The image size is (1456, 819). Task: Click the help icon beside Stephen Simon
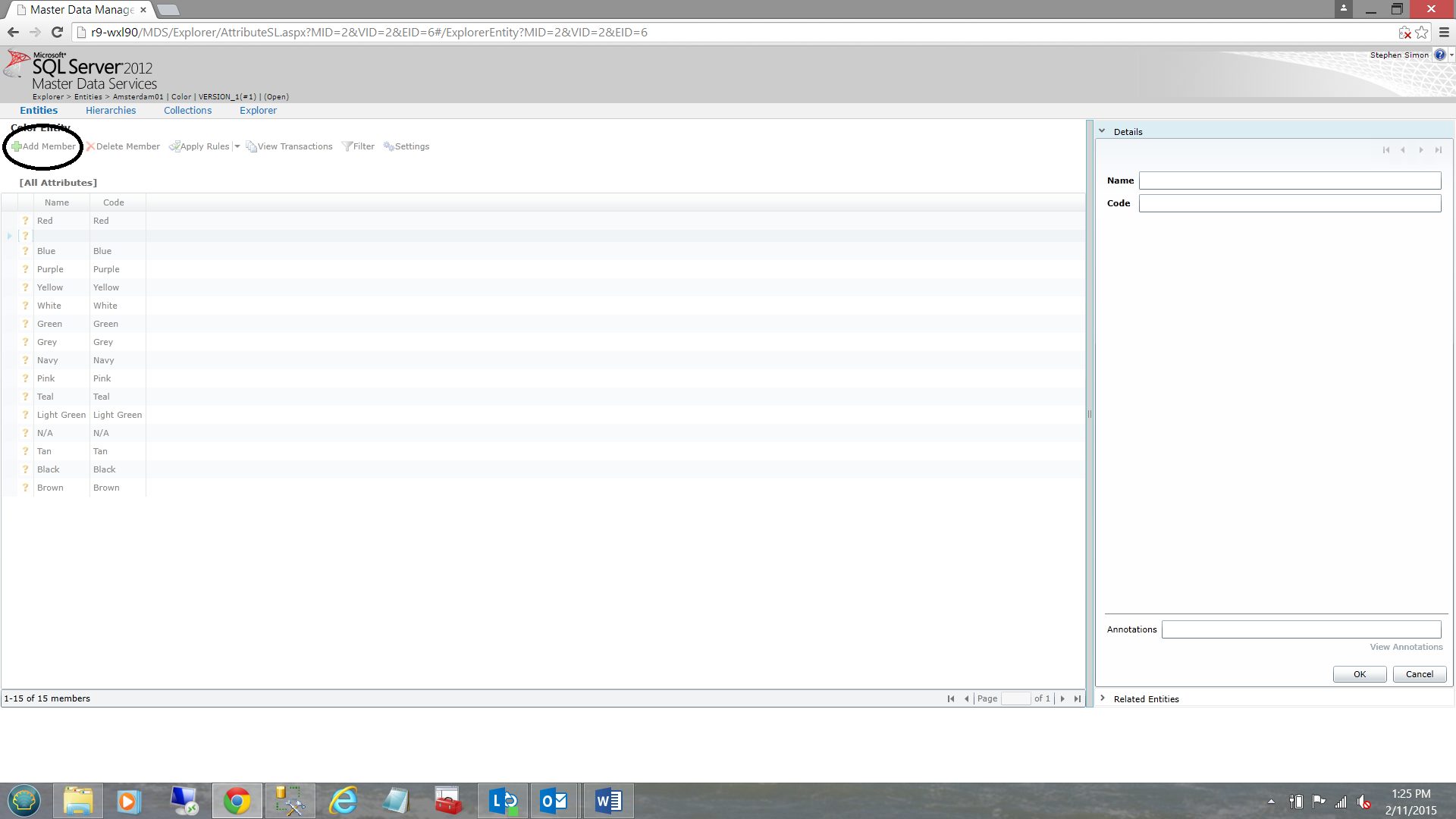pyautogui.click(x=1439, y=55)
